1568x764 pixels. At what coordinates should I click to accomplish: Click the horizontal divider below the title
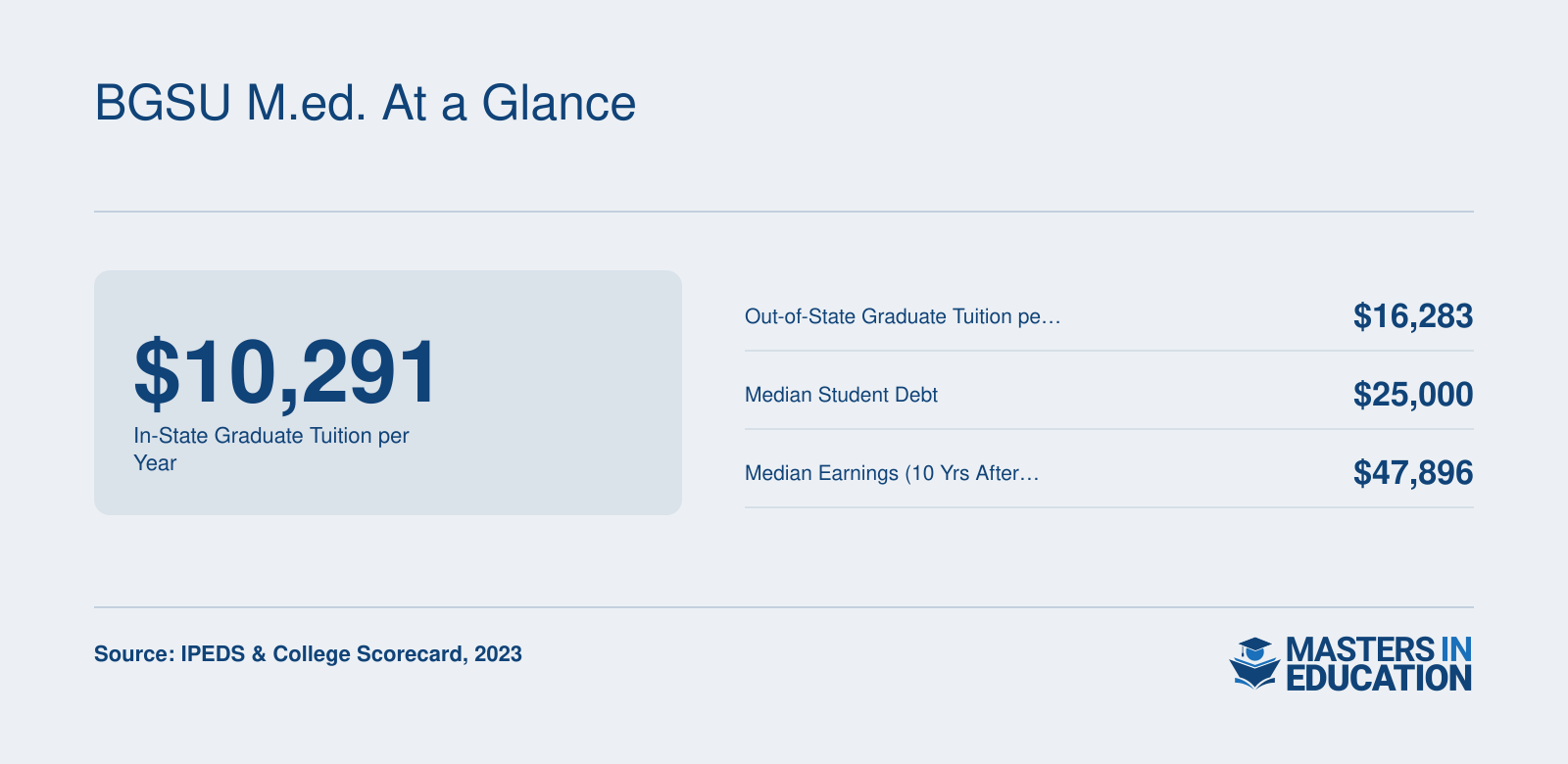click(x=784, y=212)
